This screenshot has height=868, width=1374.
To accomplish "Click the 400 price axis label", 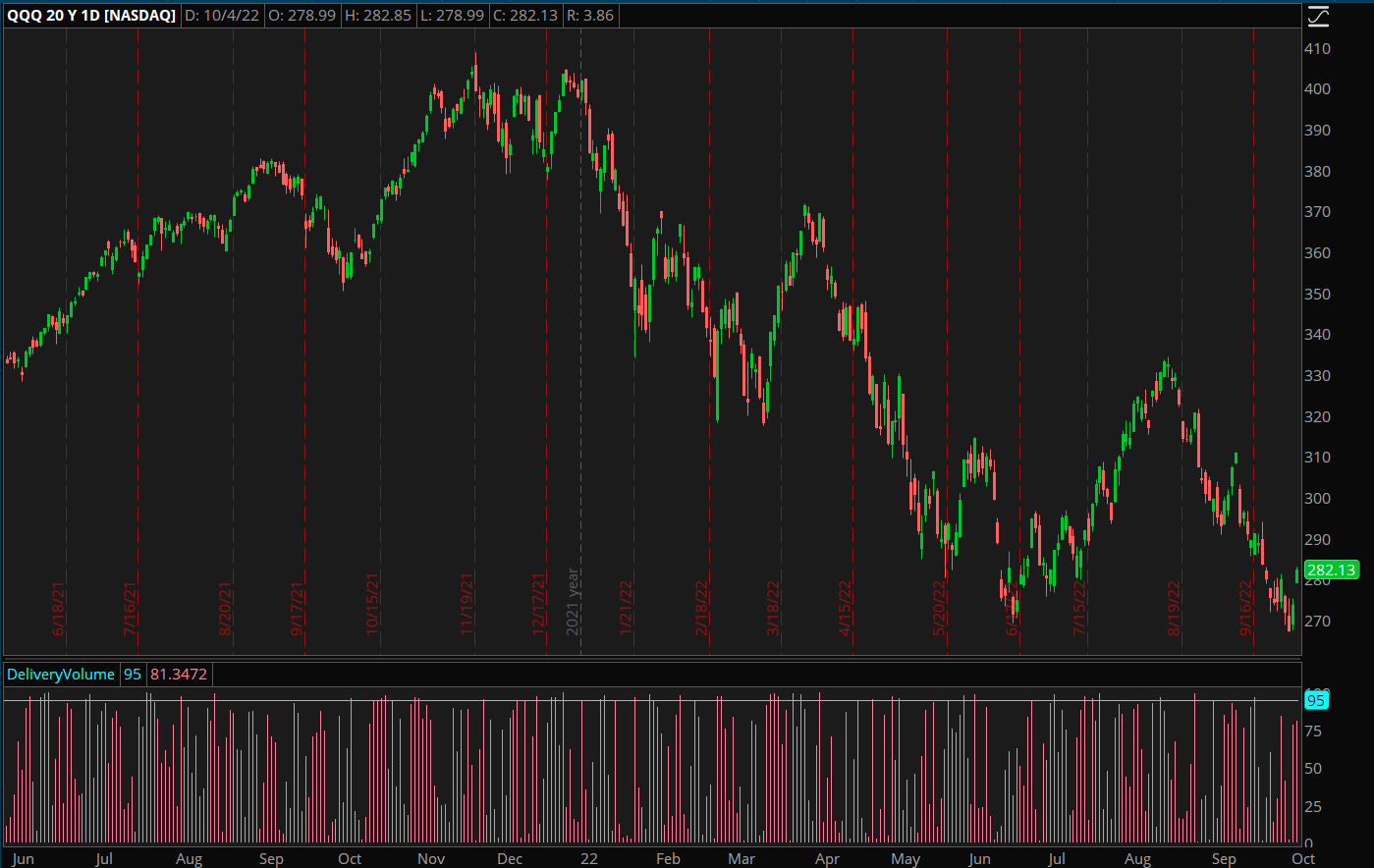I will pyautogui.click(x=1318, y=88).
